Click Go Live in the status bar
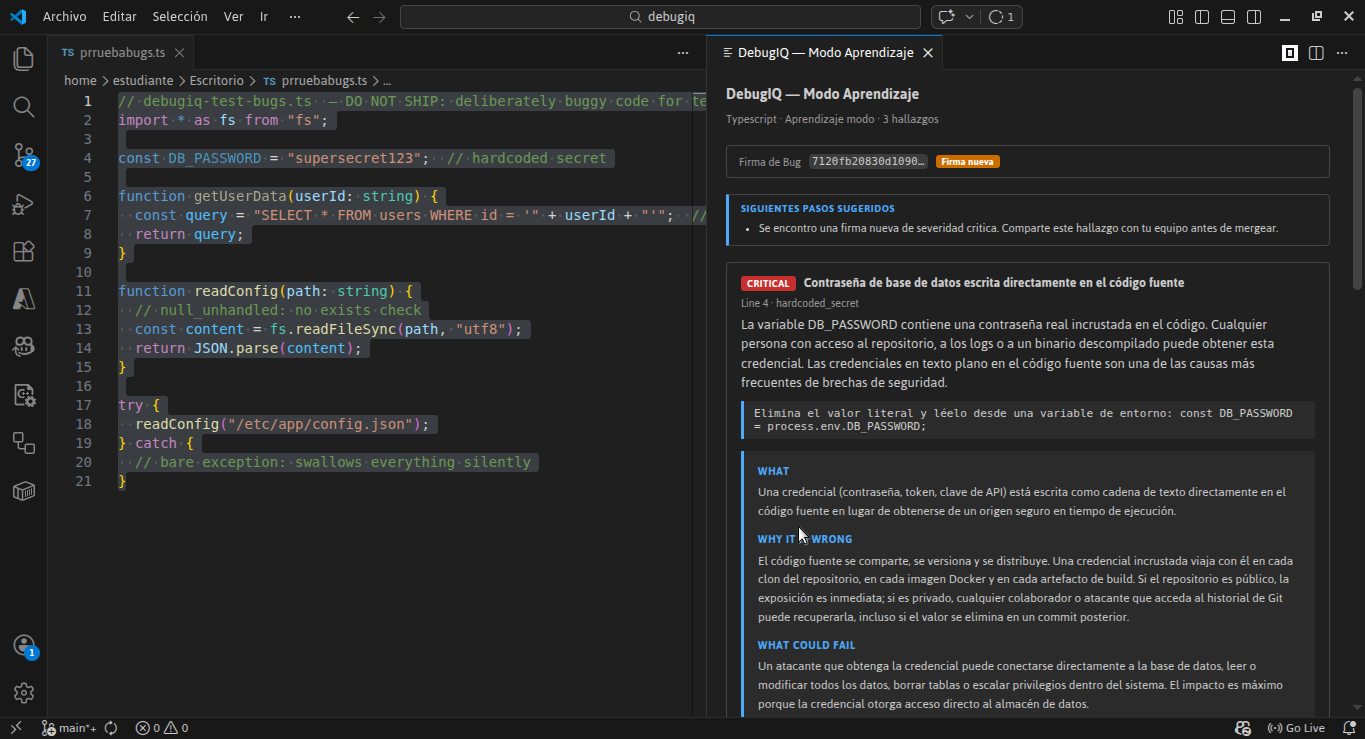The height and width of the screenshot is (739, 1365). pos(1297,727)
